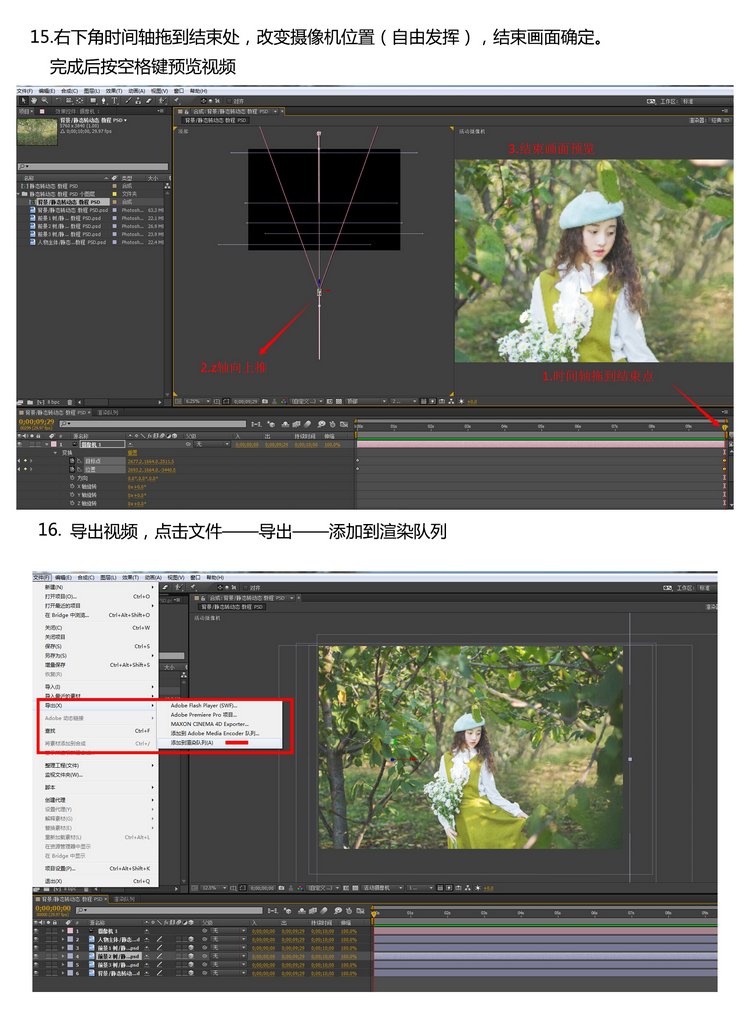
Task: Click Auto-keyframe stopwatch icon in upper timeline header
Action: coord(332,424)
